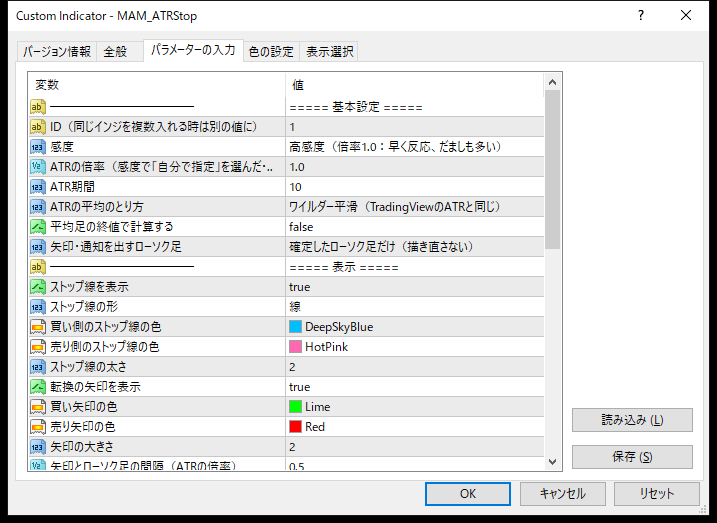Image resolution: width=717 pixels, height=523 pixels.
Task: Click the scrollbar down arrow
Action: [552, 462]
